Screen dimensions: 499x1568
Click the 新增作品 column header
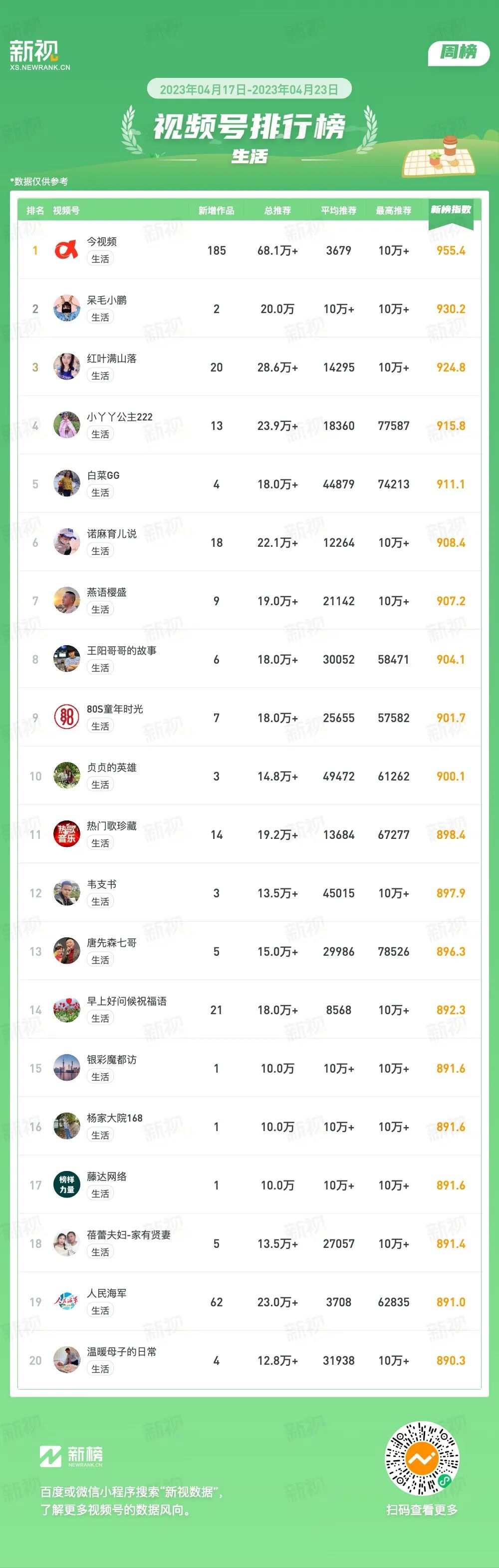[216, 211]
